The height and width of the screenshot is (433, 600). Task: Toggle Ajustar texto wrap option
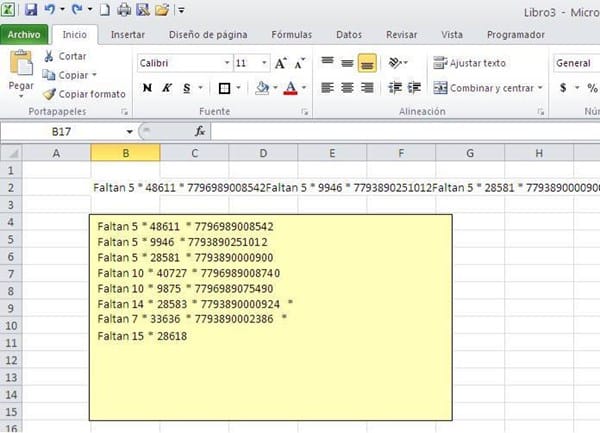(470, 63)
